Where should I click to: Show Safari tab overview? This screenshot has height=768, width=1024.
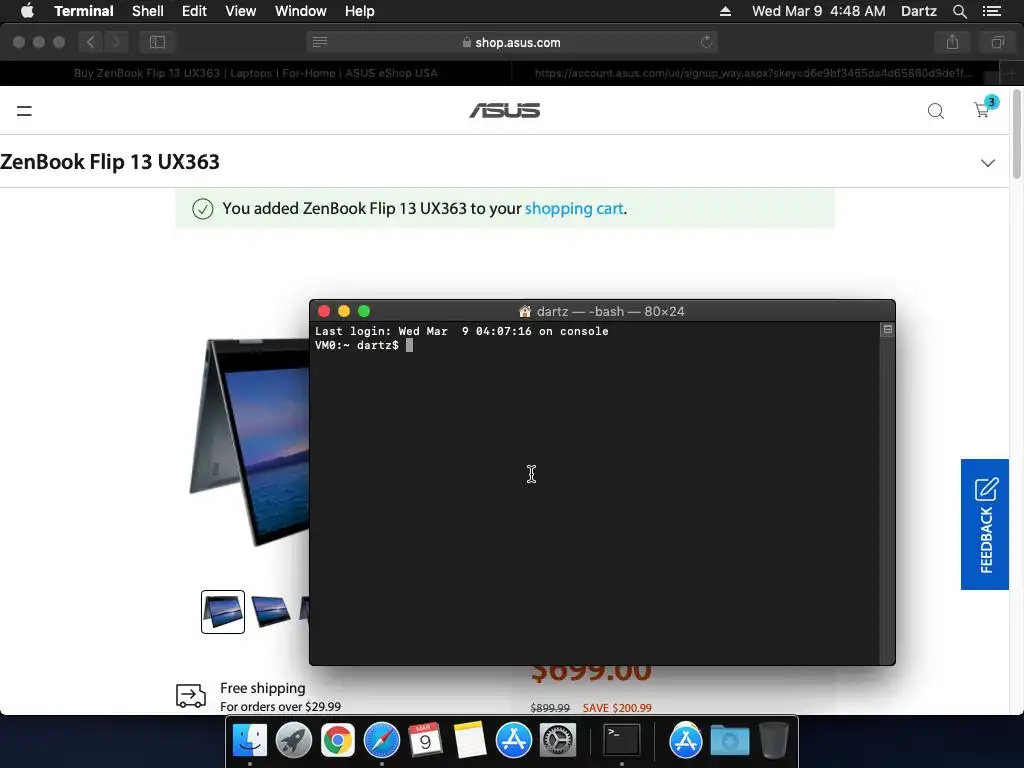coord(997,42)
